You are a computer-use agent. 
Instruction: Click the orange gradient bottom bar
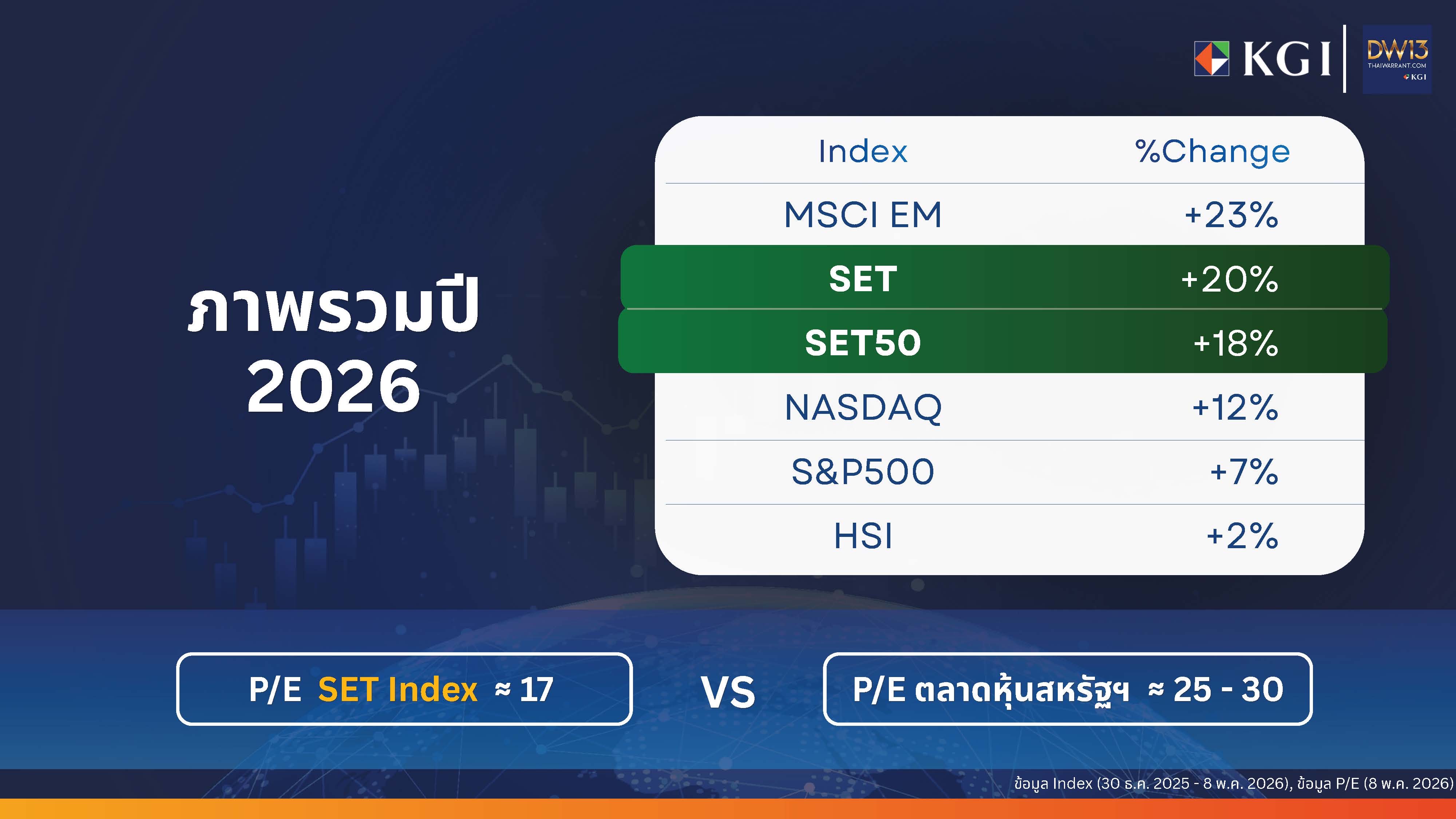(728, 809)
